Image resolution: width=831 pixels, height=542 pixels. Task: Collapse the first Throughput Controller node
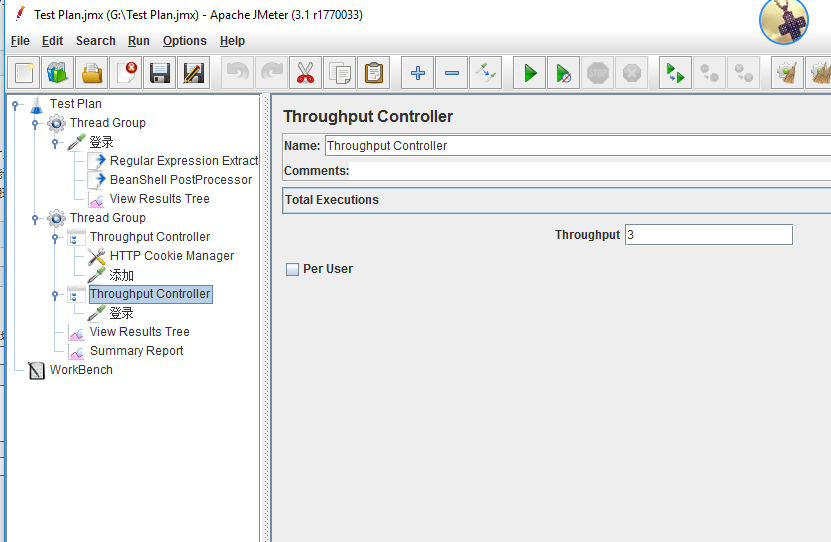click(x=55, y=238)
